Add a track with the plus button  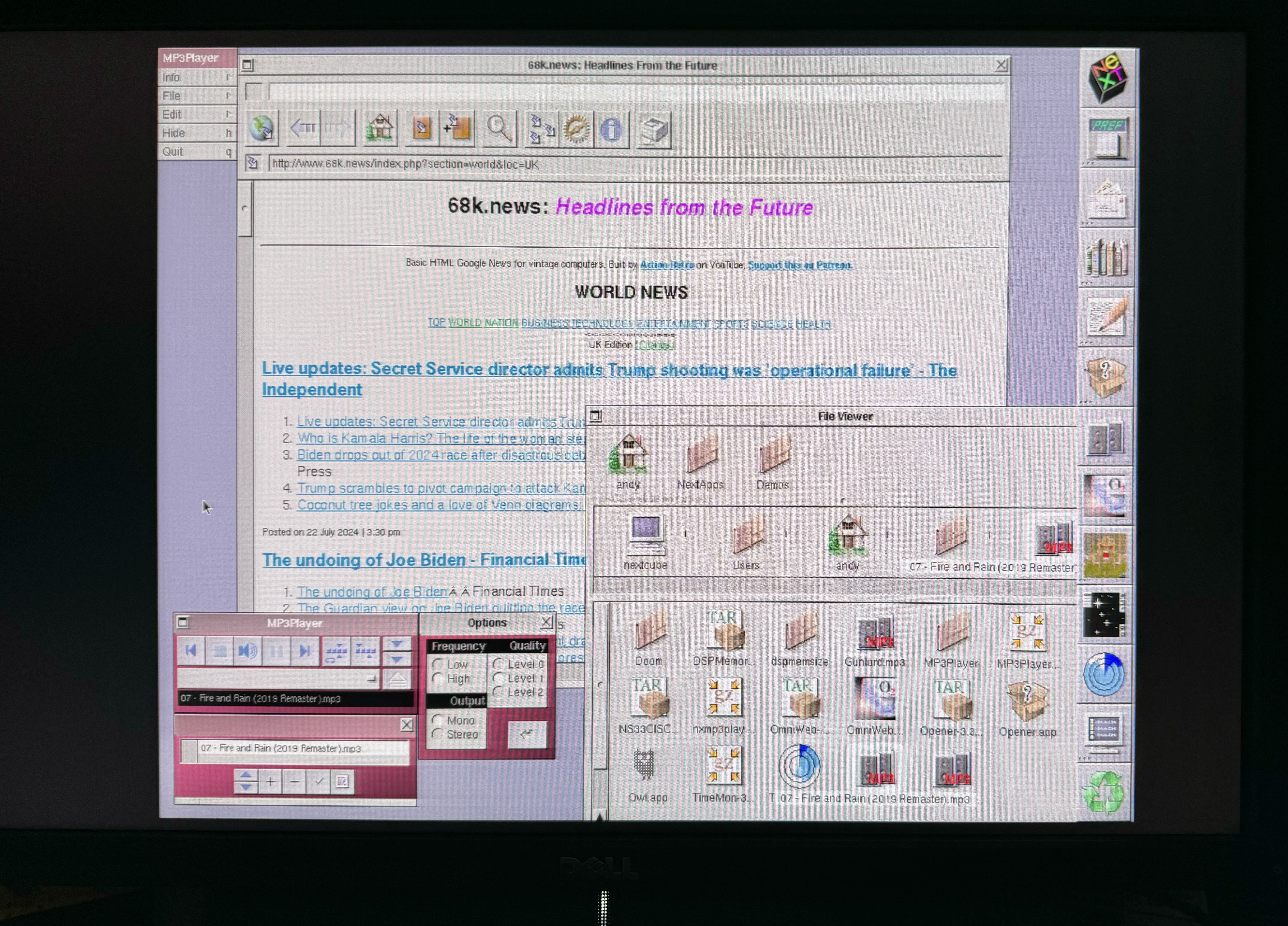pyautogui.click(x=270, y=782)
